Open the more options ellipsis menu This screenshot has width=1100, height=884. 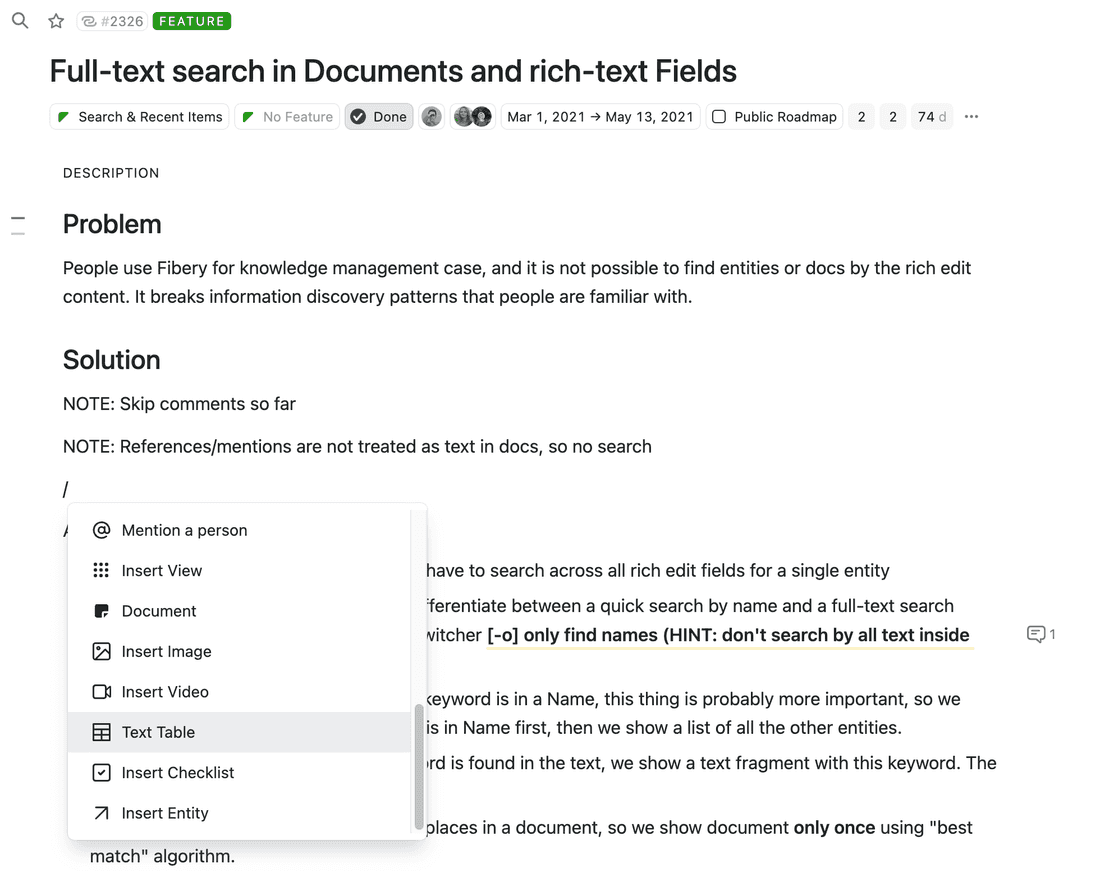pyautogui.click(x=970, y=117)
